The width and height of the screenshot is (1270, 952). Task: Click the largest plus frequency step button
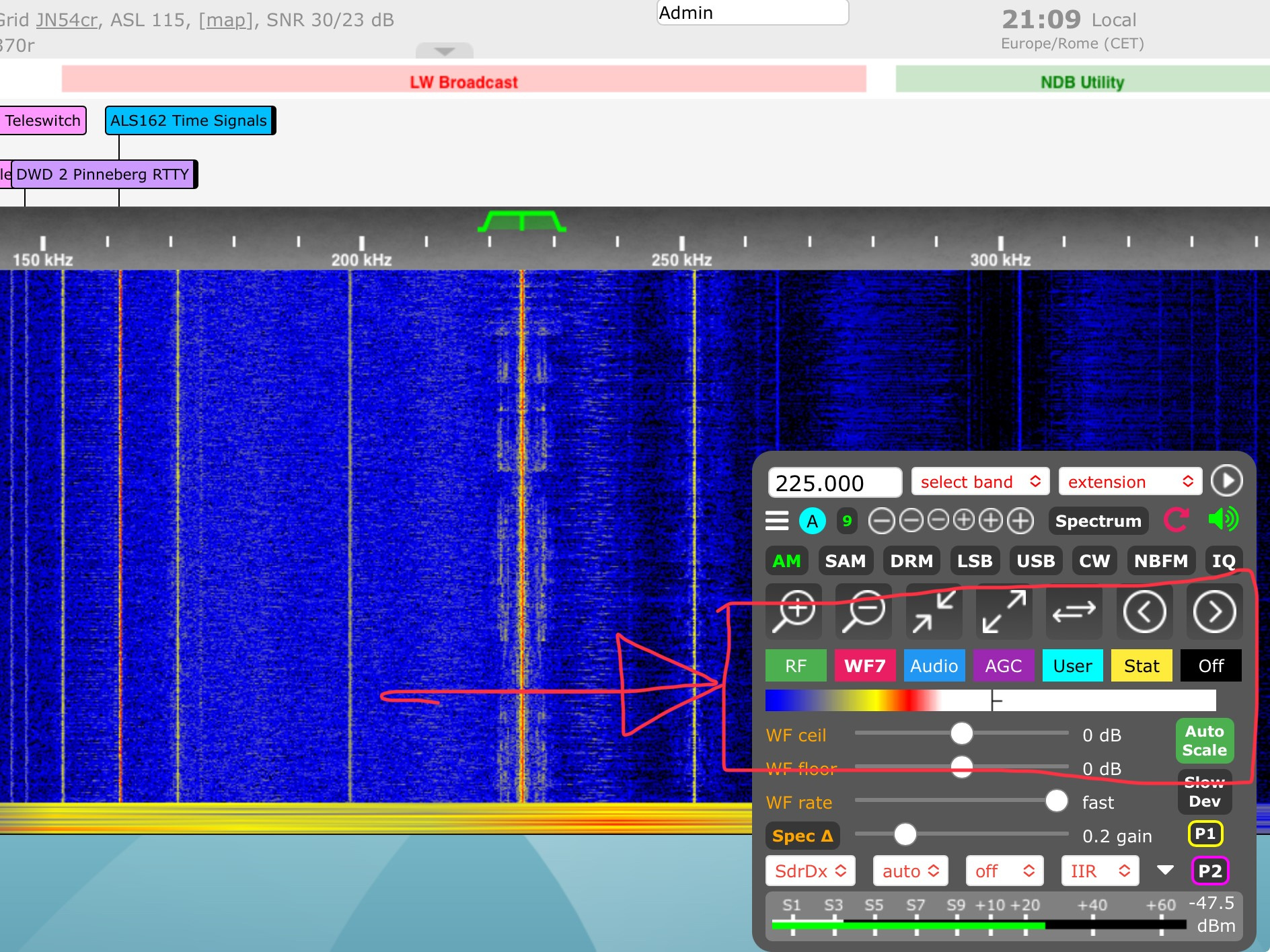(x=1020, y=521)
